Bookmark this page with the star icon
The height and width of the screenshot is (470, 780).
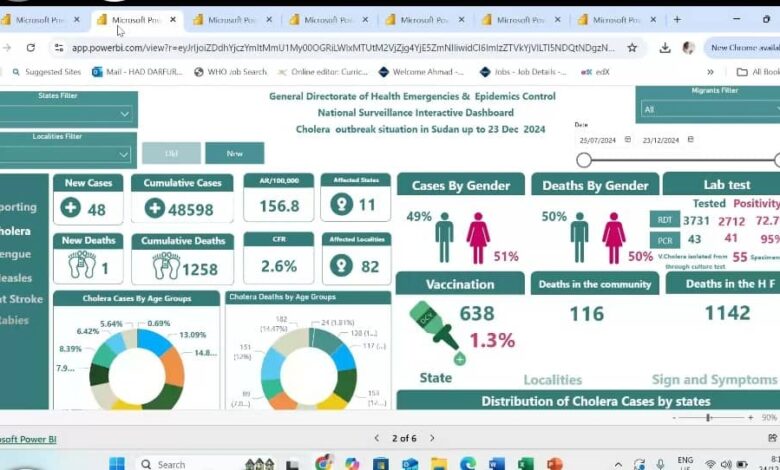pyautogui.click(x=632, y=47)
